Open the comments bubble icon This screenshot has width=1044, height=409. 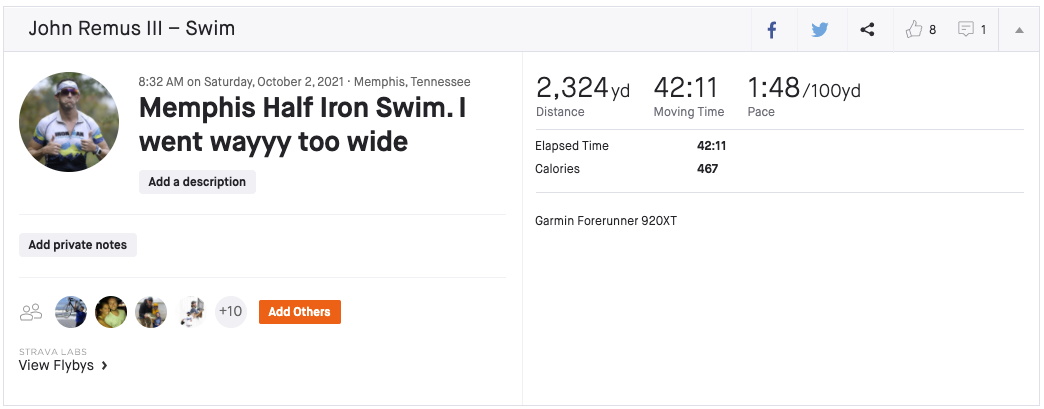tap(966, 30)
